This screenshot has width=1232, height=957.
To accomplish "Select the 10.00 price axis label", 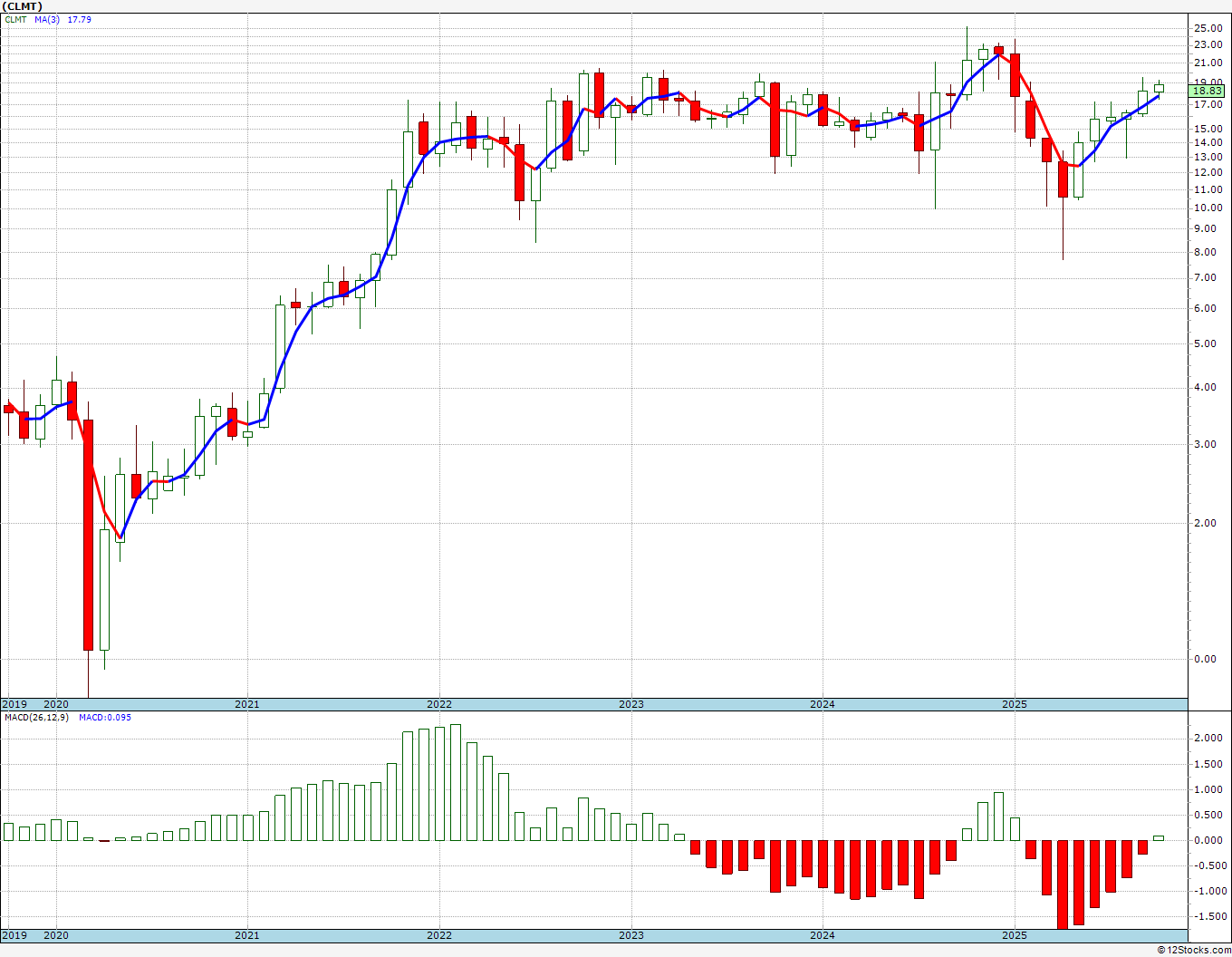I will [1208, 208].
